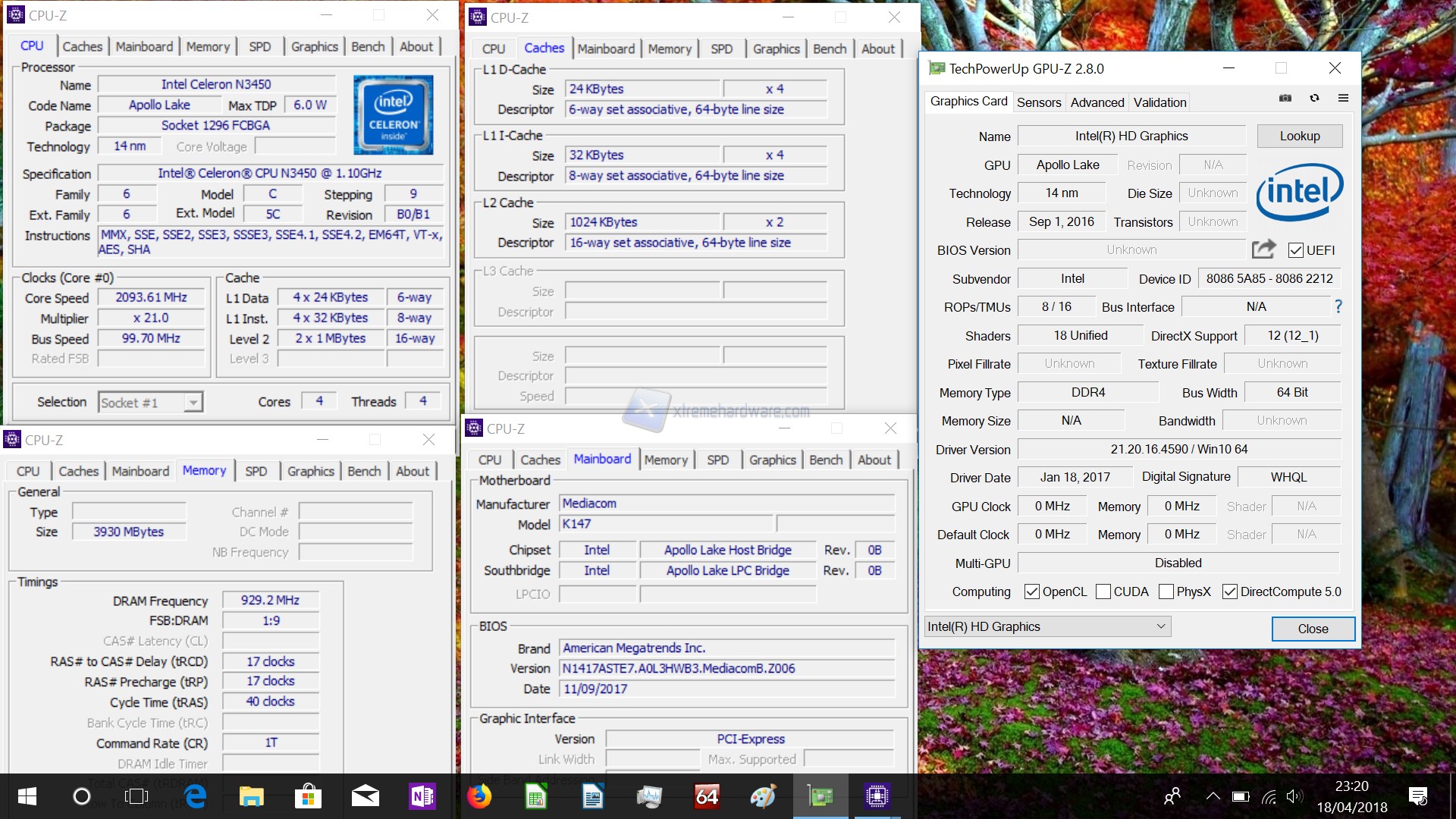Click the BIOS export share icon
Screen dimensions: 1456x819
pos(1263,249)
